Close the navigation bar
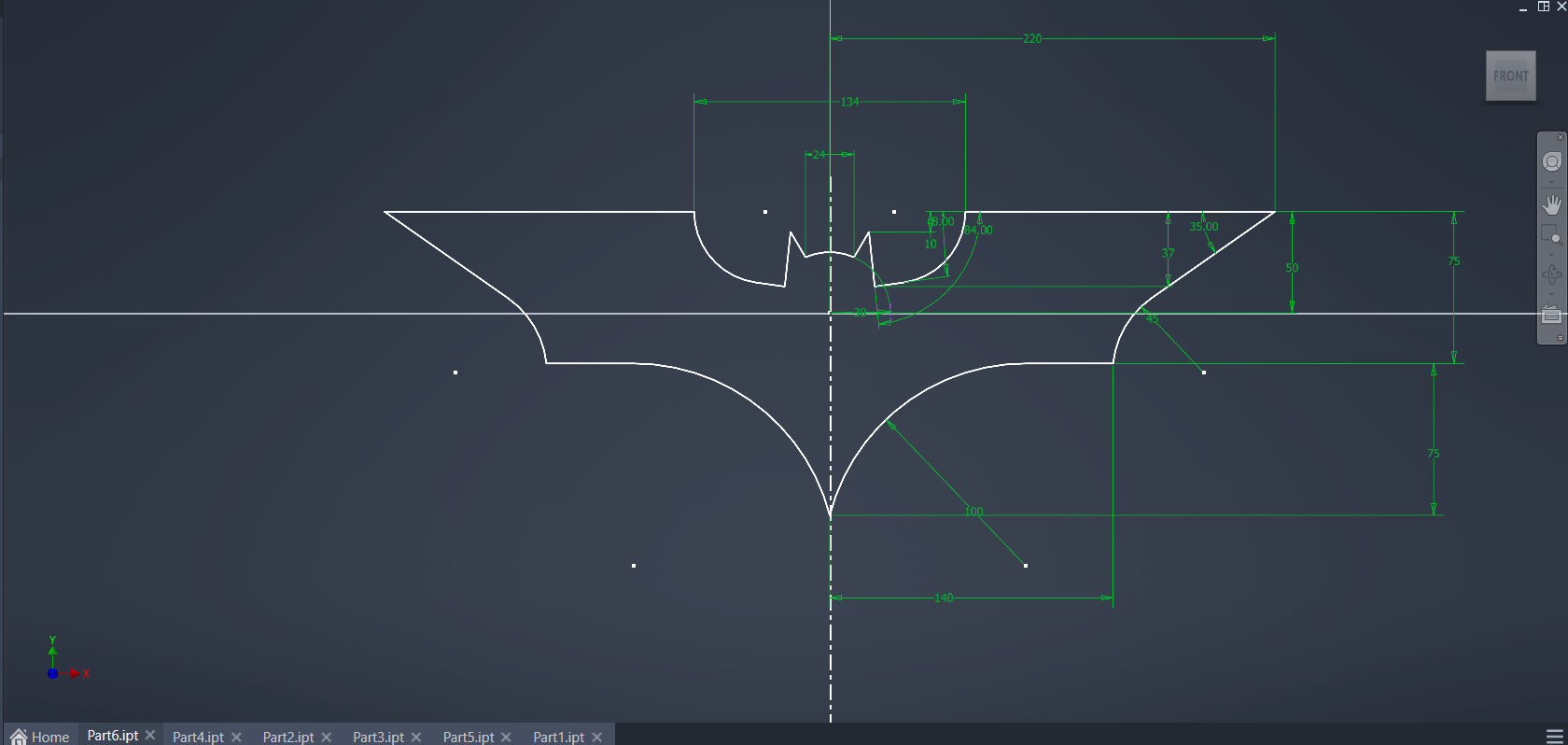 click(1560, 137)
